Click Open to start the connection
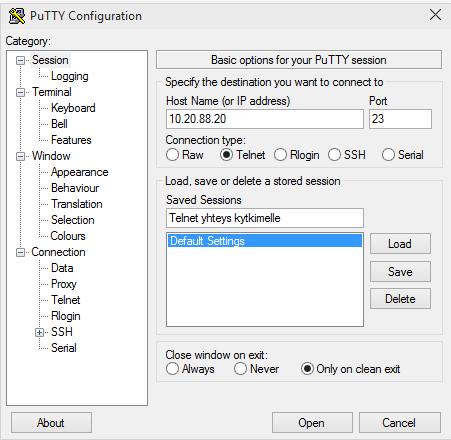Image resolution: width=451 pixels, height=440 pixels. (x=312, y=423)
